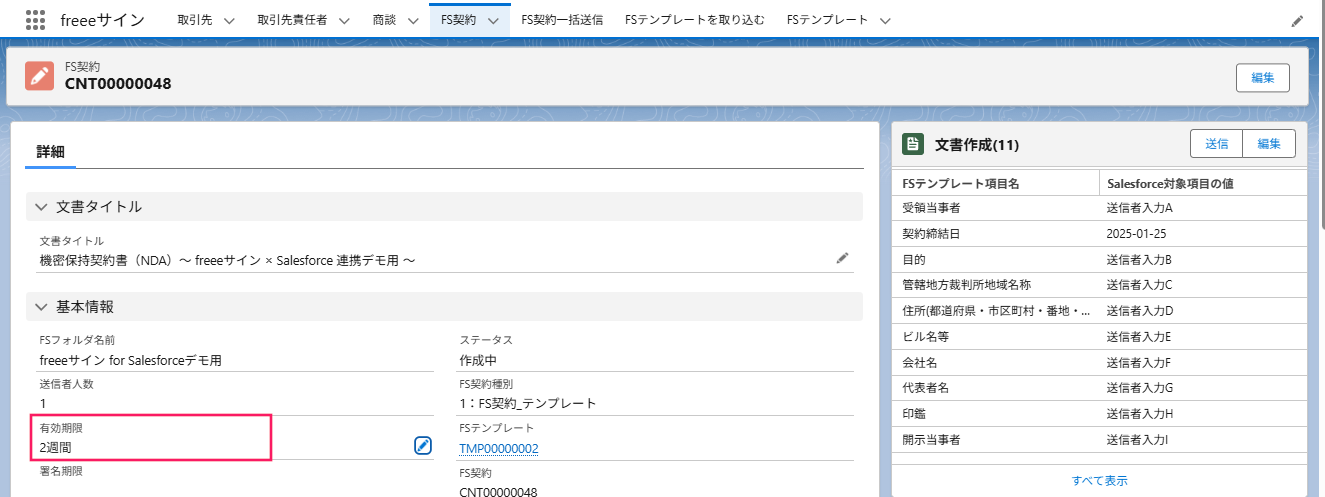Click 送信者入力A value

1139,208
